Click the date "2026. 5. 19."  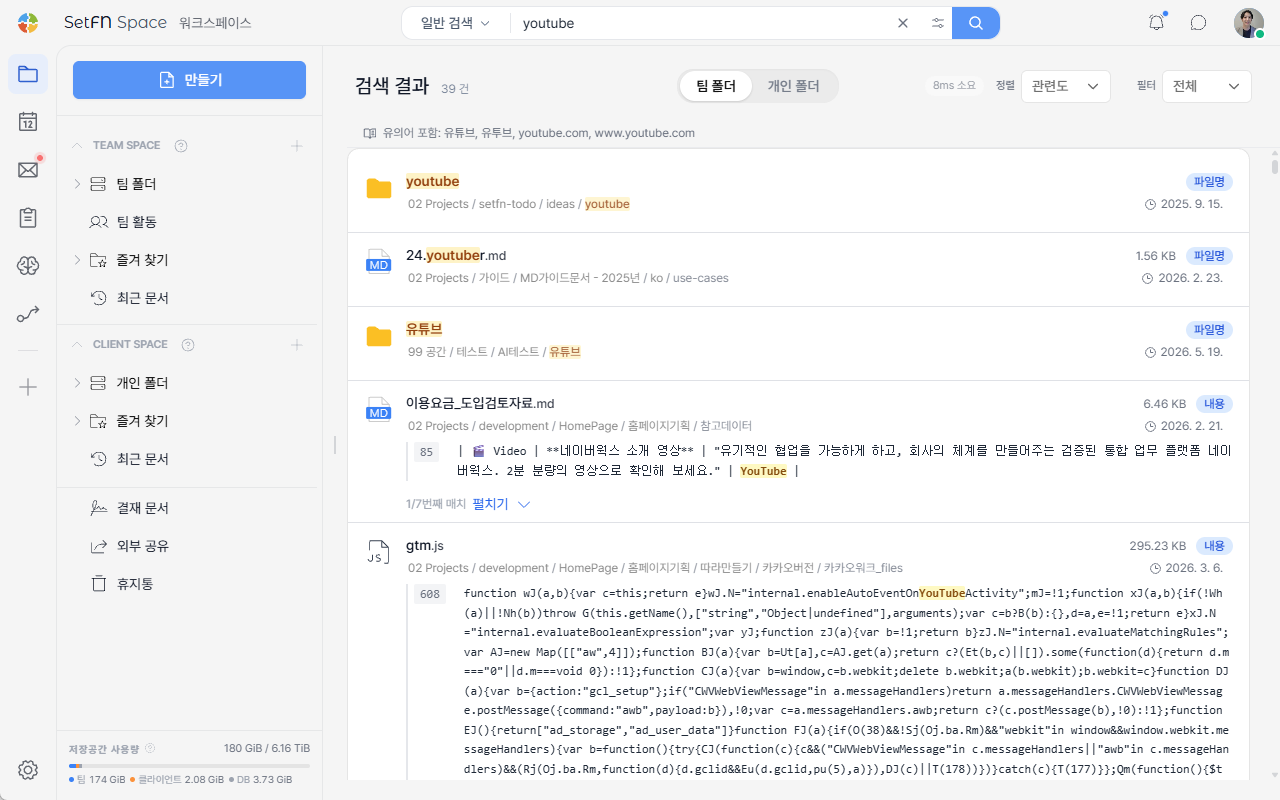point(1192,352)
